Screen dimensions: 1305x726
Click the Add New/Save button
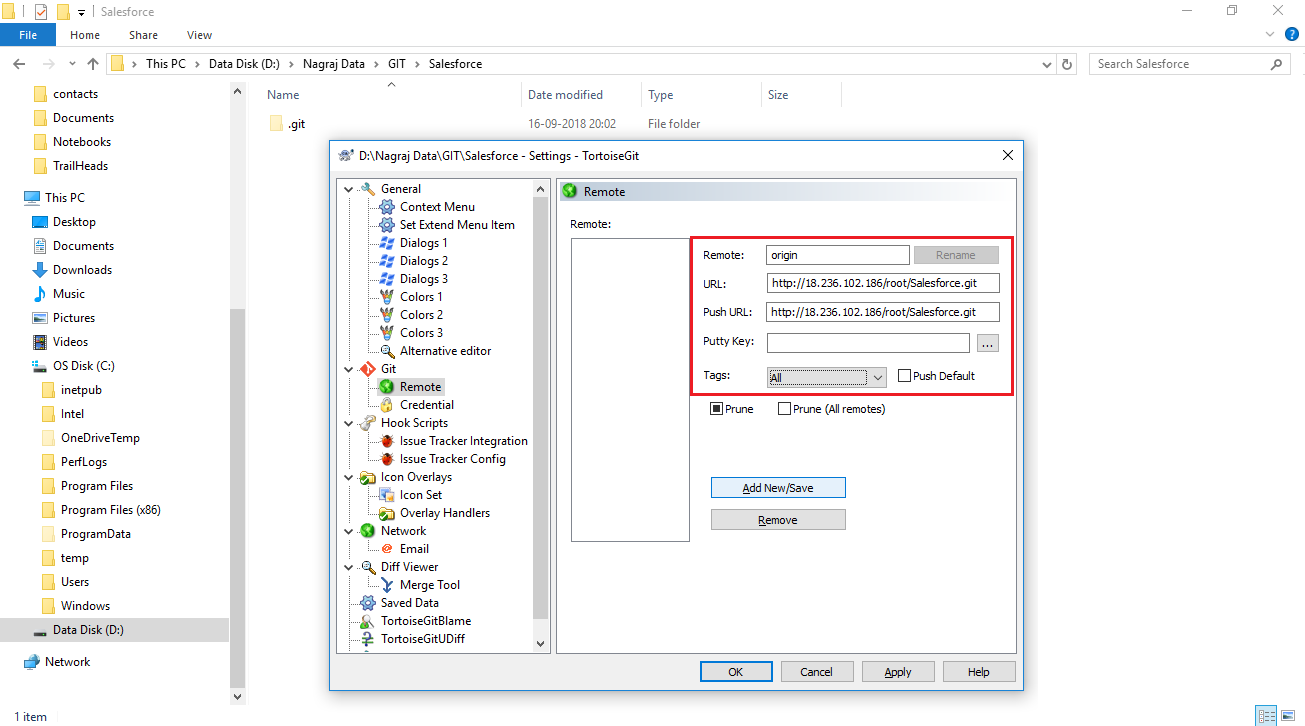[778, 488]
